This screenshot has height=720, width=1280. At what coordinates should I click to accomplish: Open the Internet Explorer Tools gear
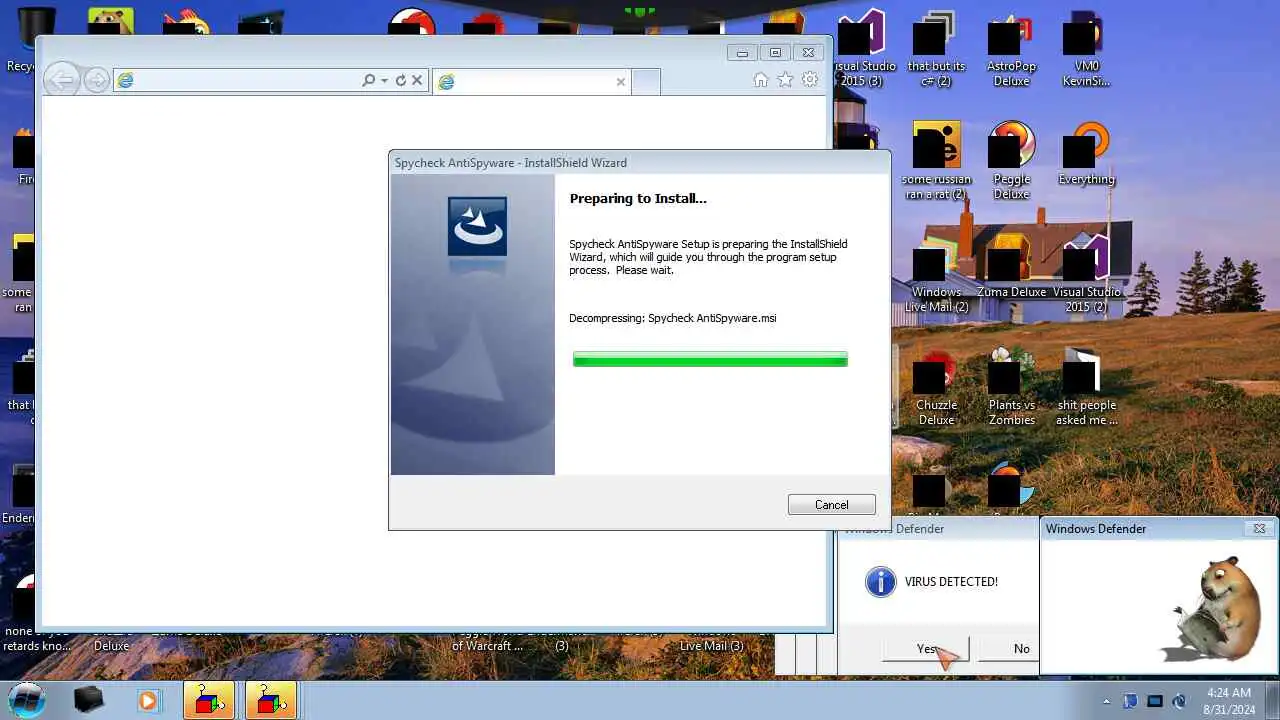pyautogui.click(x=810, y=80)
